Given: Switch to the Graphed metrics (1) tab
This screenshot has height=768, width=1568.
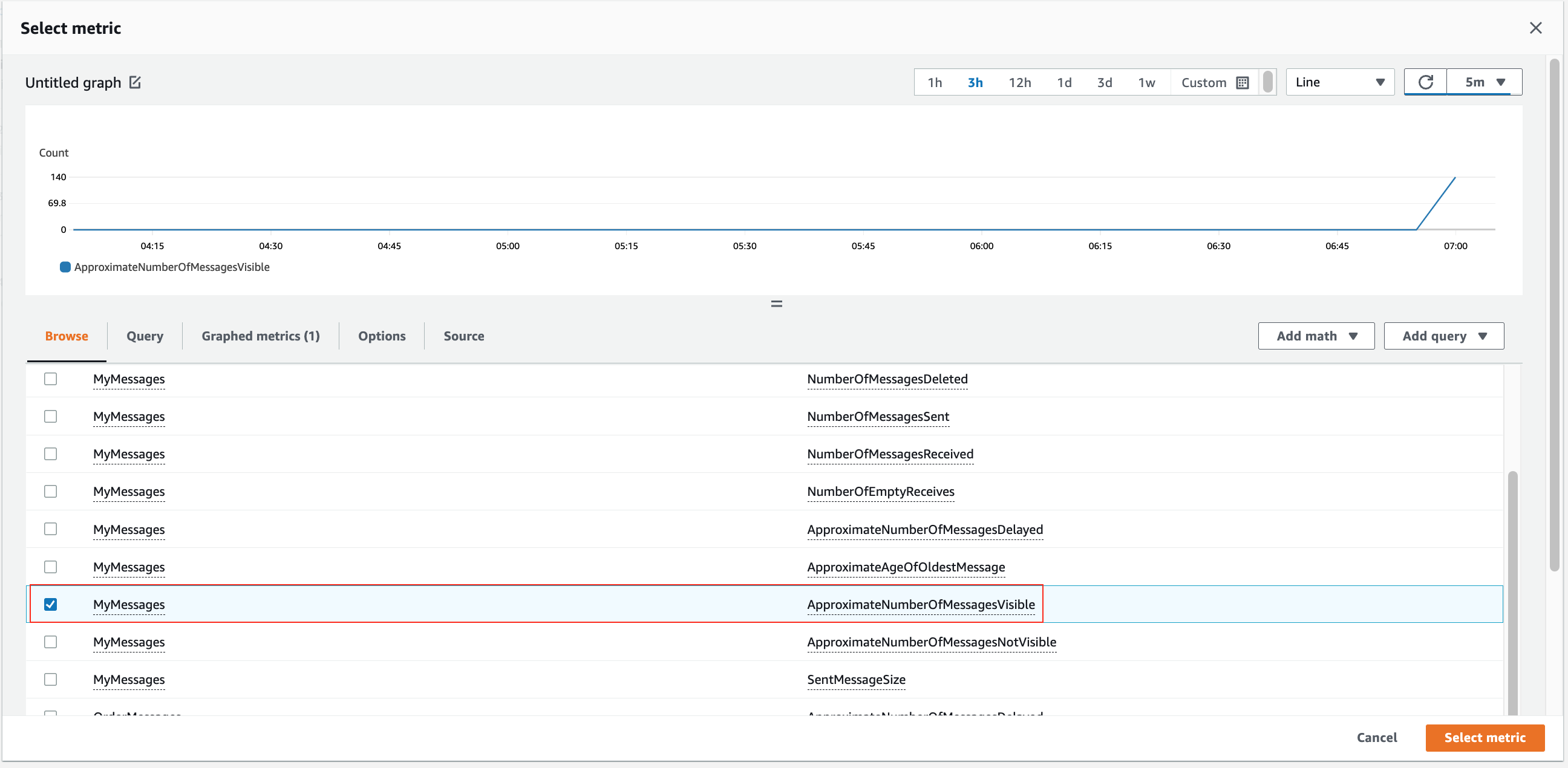Looking at the screenshot, I should point(261,336).
